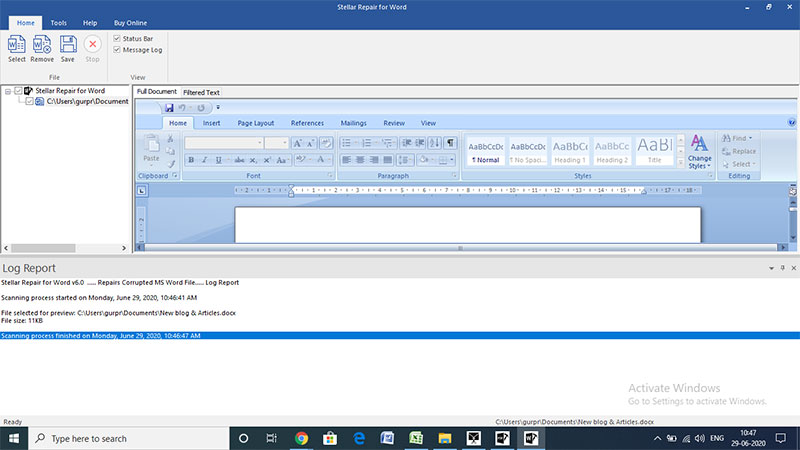Click the Paste icon in Clipboard group
The width and height of the screenshot is (800, 450).
[151, 148]
